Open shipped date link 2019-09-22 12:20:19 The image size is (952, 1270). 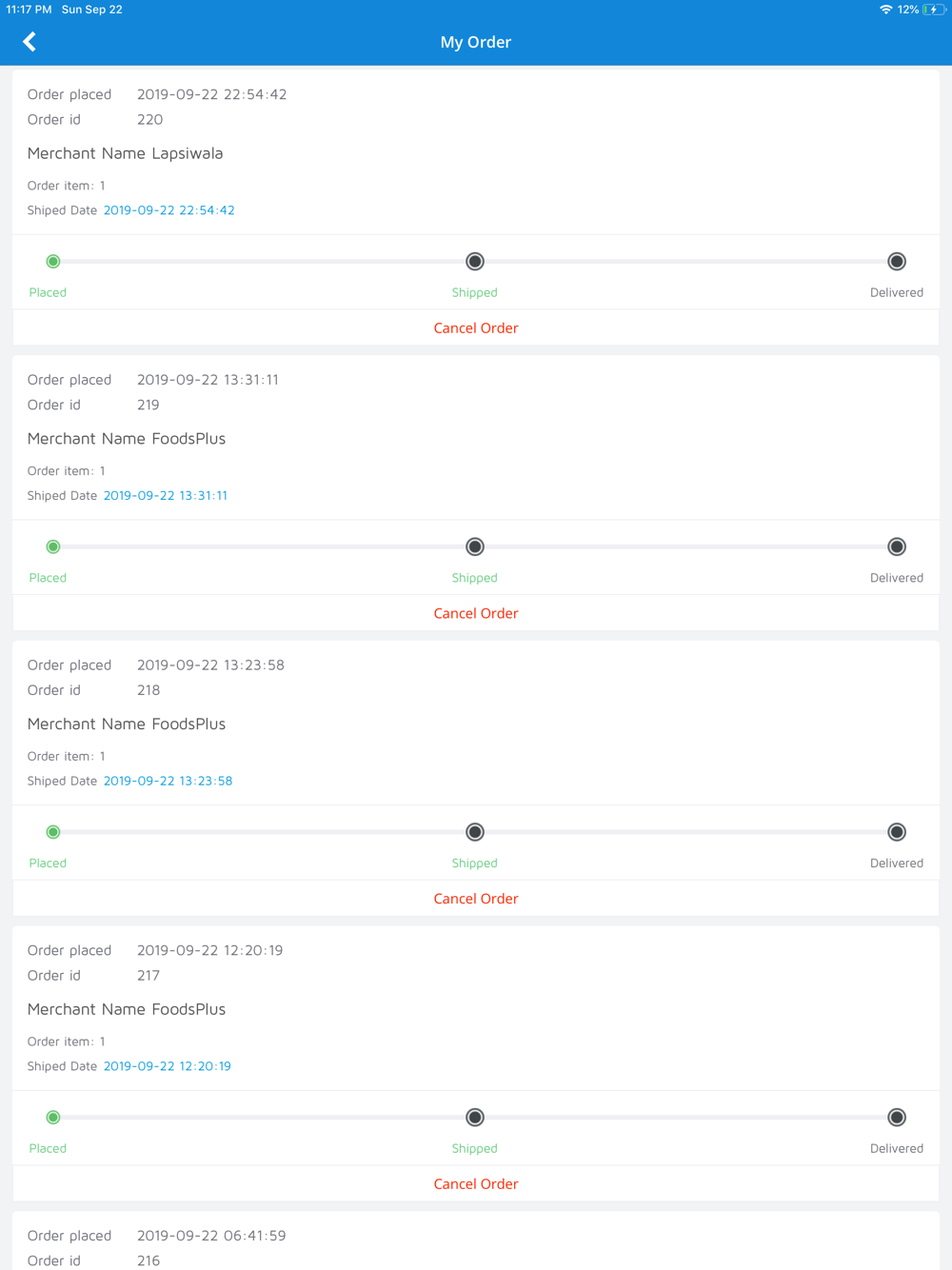168,1066
